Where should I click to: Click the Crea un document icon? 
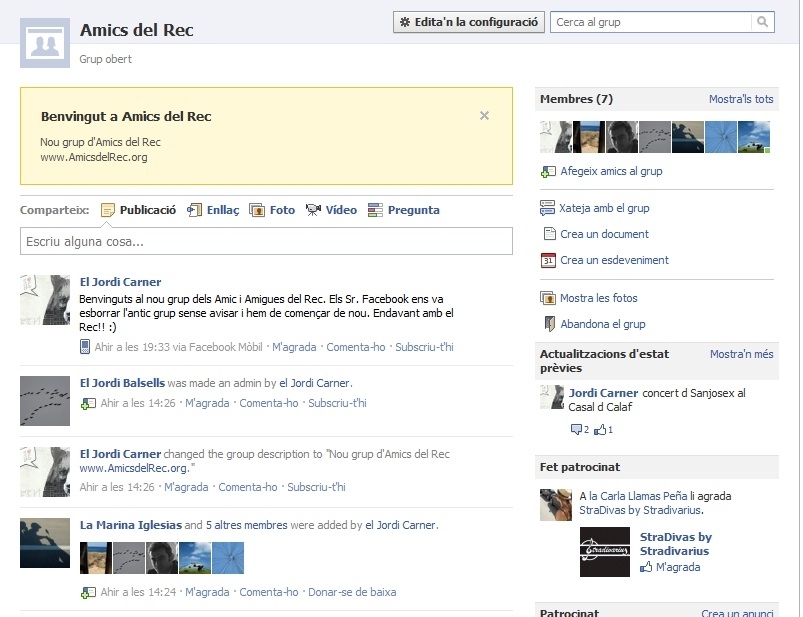click(x=548, y=234)
